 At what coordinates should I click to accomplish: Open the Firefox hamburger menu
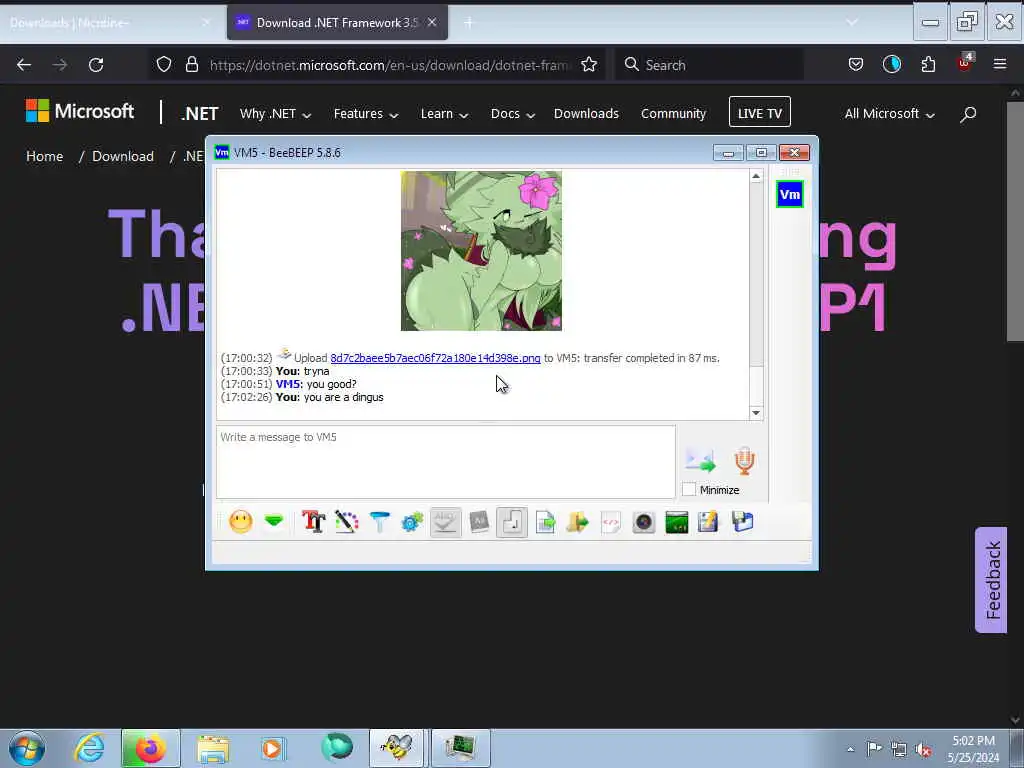(x=1000, y=64)
